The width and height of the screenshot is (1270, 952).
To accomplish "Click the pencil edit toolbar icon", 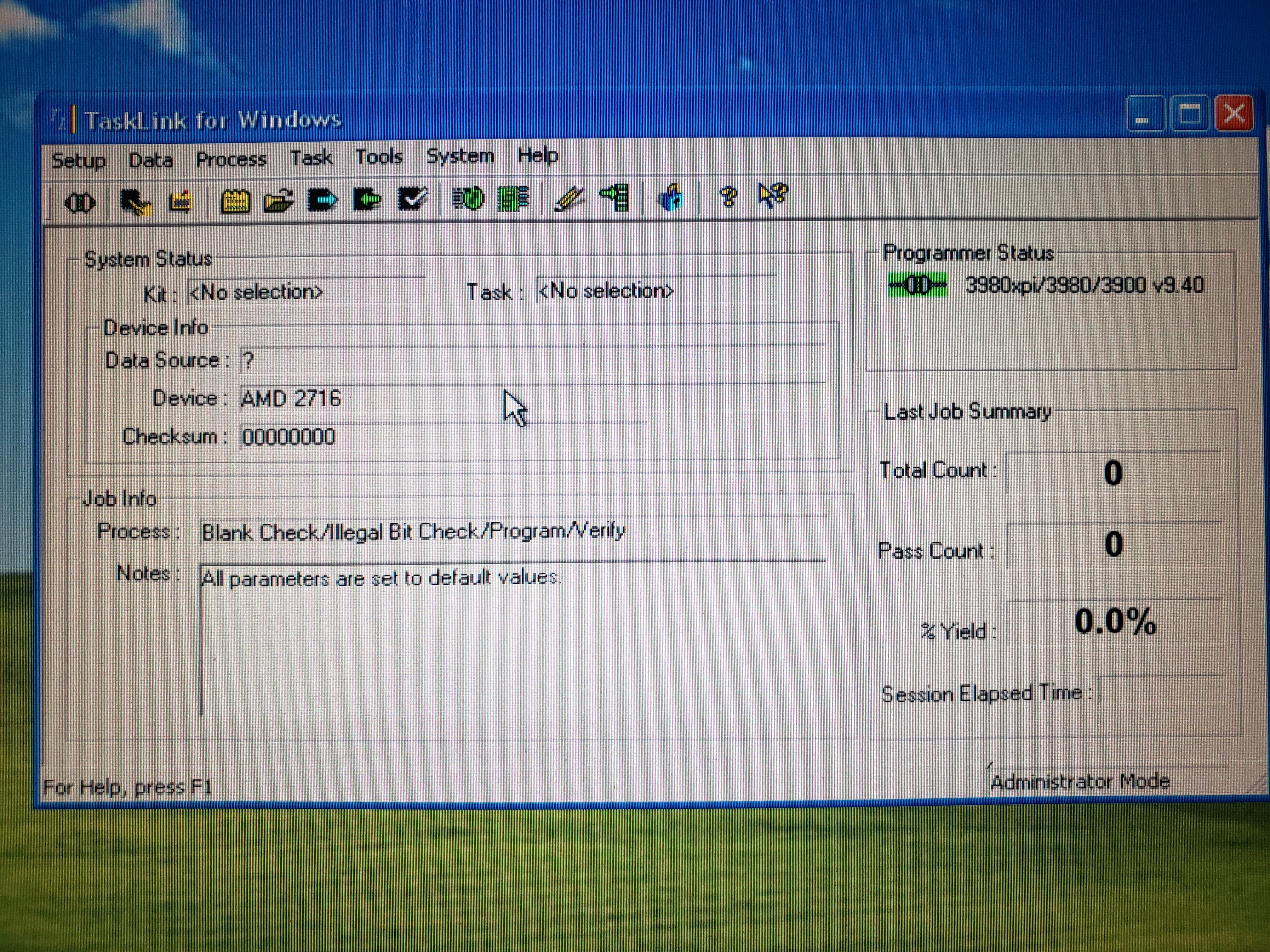I will pyautogui.click(x=569, y=199).
